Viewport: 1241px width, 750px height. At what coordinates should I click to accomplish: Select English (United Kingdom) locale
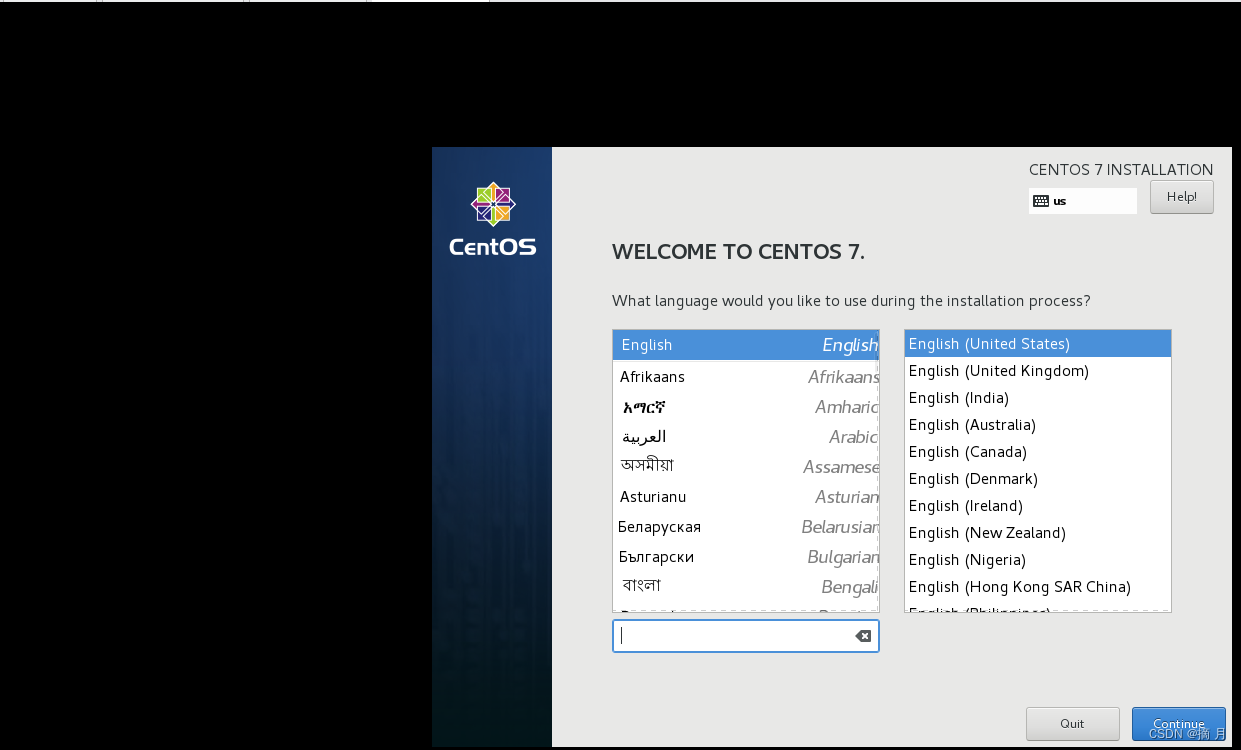pos(1038,371)
